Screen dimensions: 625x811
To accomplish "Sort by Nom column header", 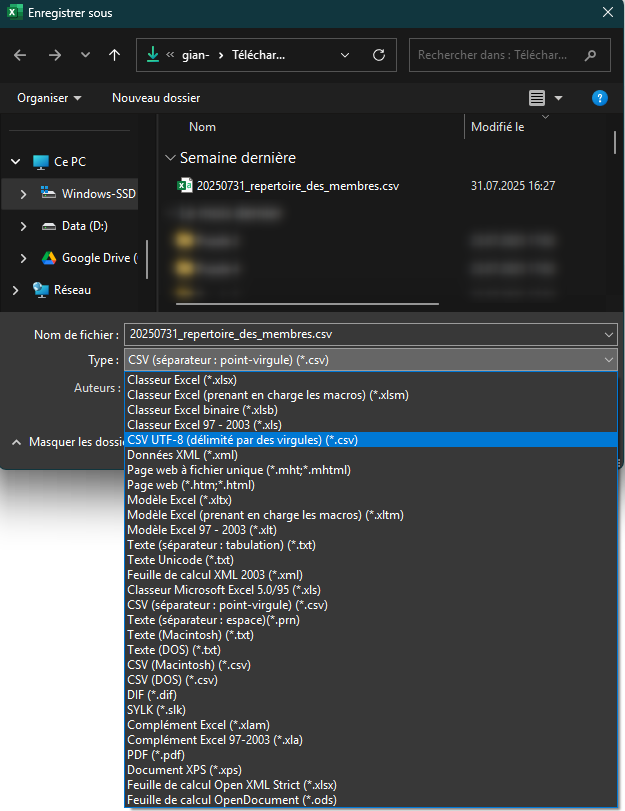I will tap(202, 127).
